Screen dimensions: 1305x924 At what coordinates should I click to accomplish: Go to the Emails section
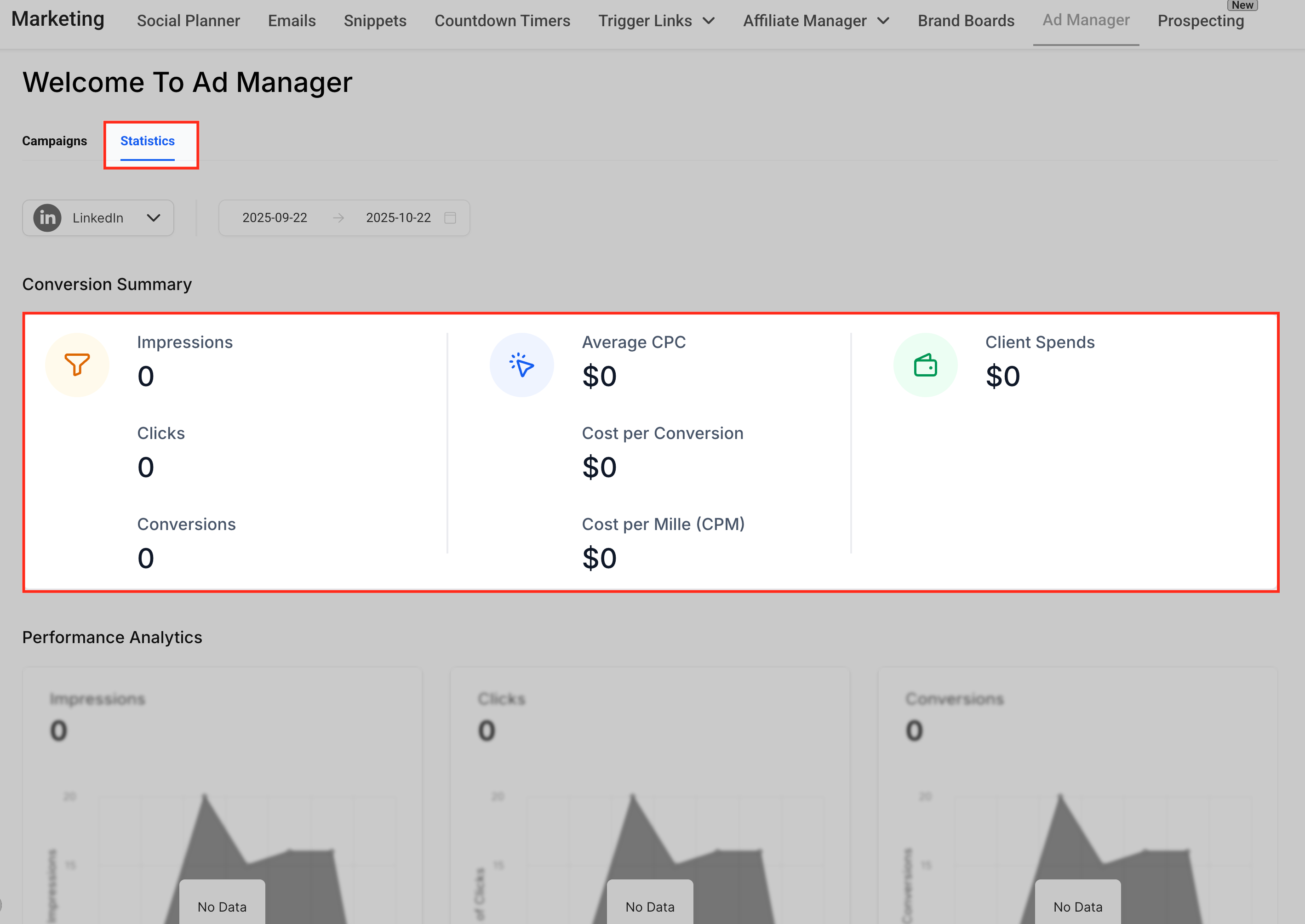click(292, 21)
